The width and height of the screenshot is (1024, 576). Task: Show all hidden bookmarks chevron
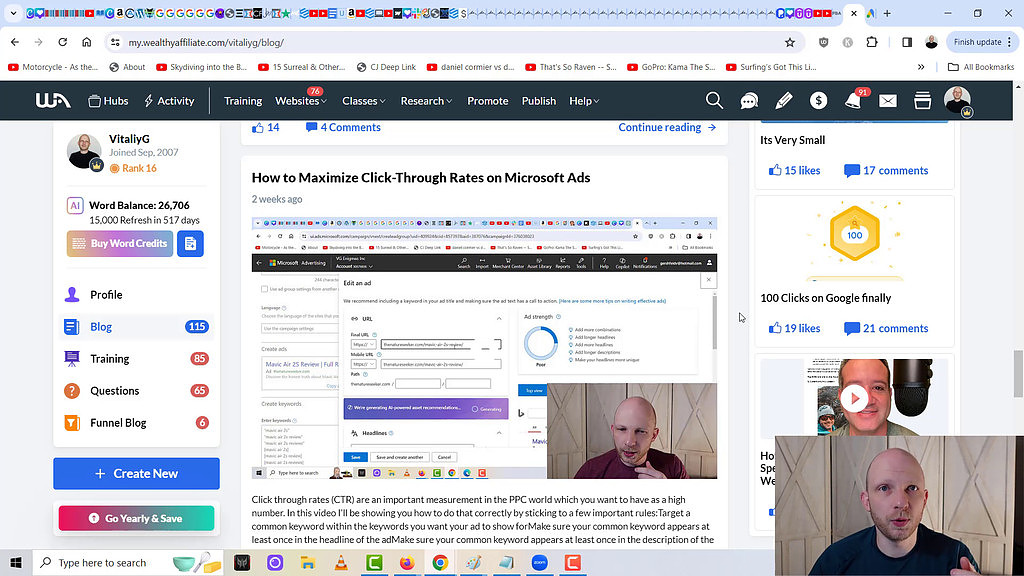[921, 67]
